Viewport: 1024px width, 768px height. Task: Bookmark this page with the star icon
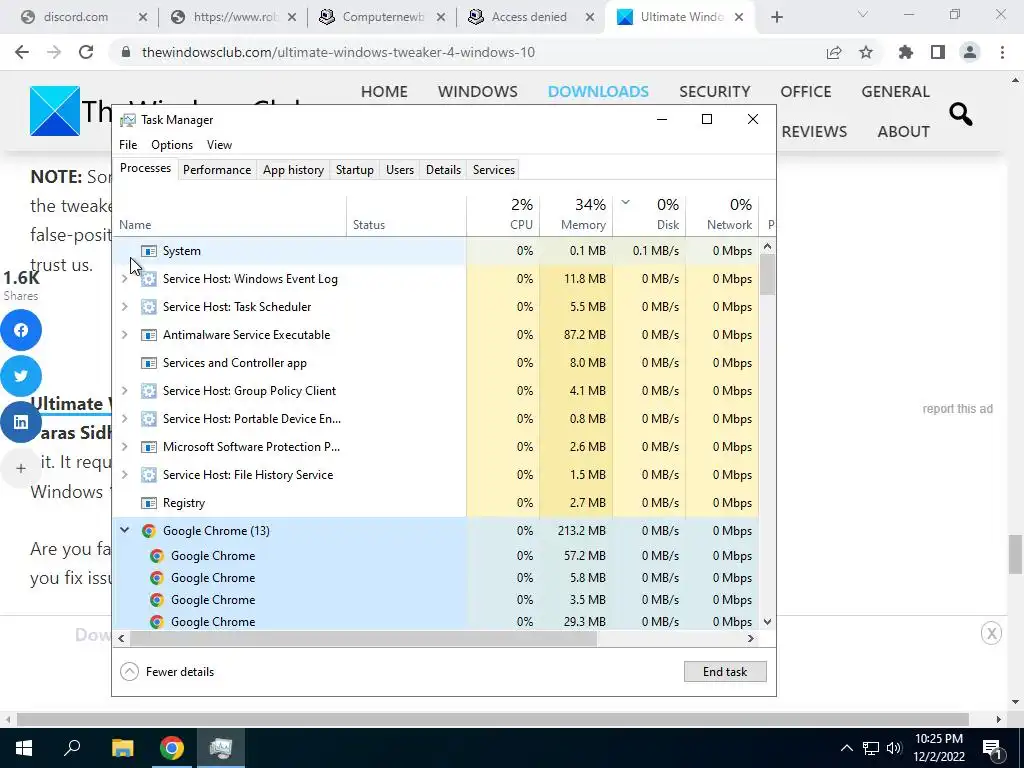866,52
